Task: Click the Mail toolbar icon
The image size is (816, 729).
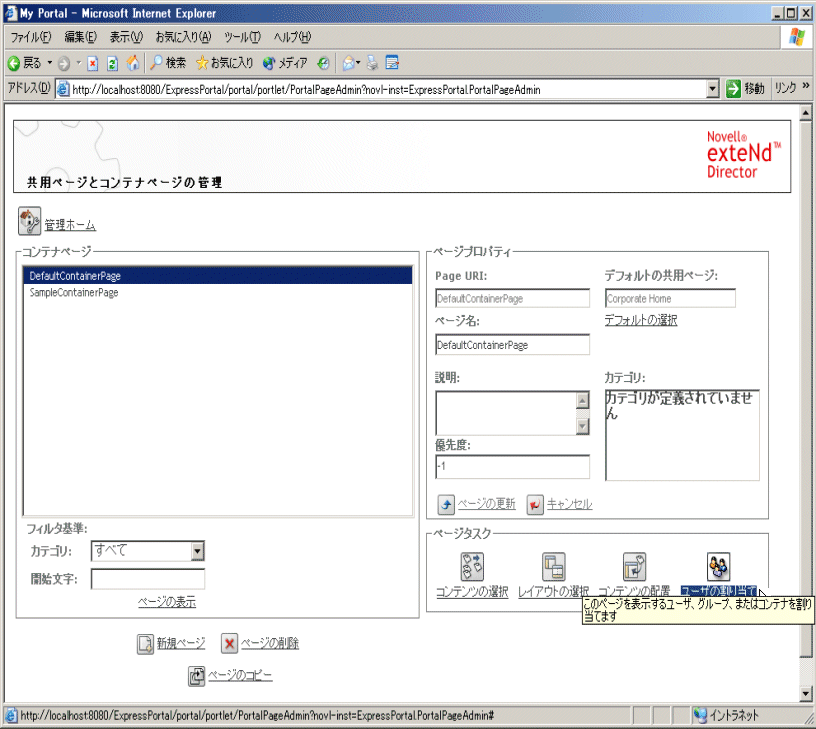Action: click(x=348, y=63)
